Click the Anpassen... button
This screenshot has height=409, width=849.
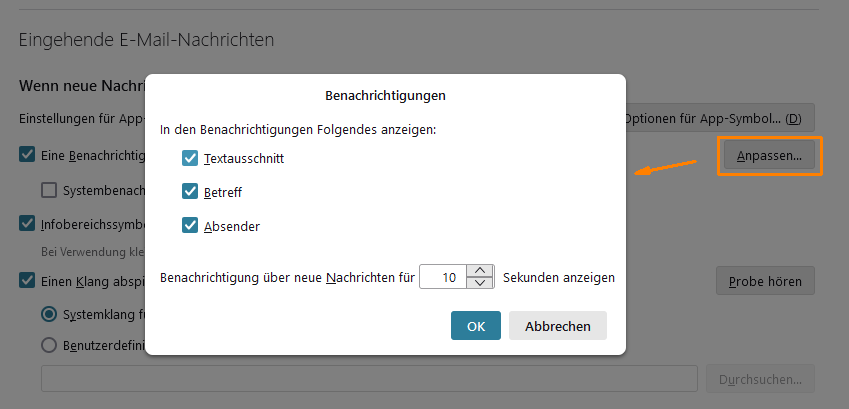769,156
